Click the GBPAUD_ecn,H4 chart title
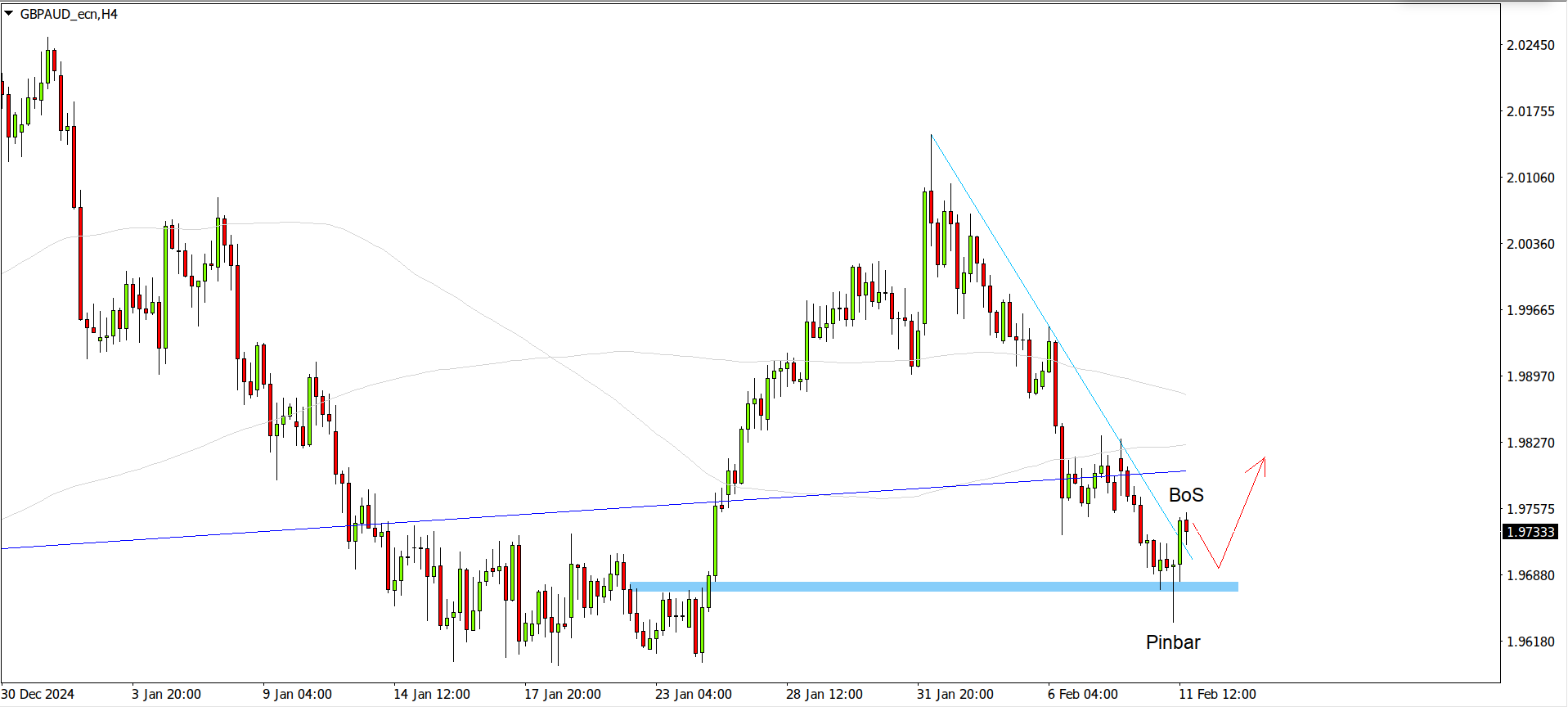Viewport: 1568px width, 707px height. click(69, 14)
